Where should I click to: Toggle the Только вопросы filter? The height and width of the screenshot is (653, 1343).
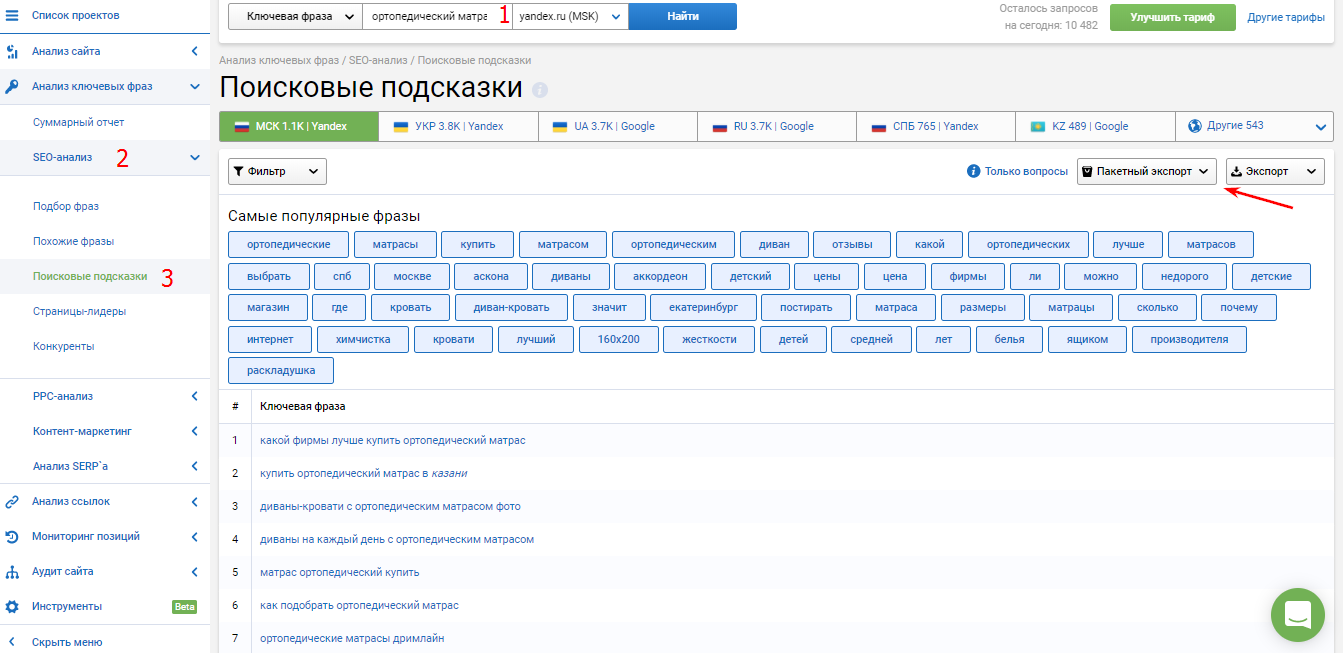pos(1017,171)
